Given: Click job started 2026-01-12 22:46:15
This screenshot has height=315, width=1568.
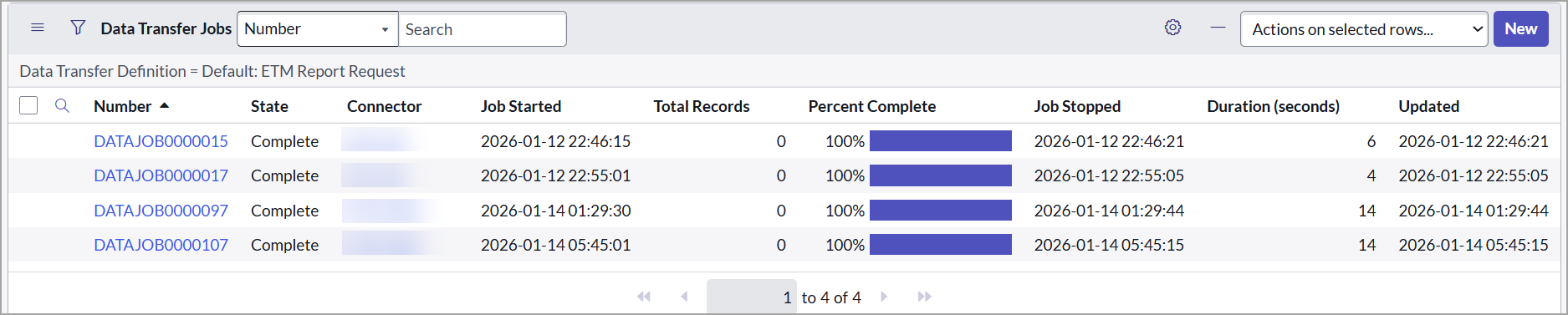Looking at the screenshot, I should click(555, 141).
